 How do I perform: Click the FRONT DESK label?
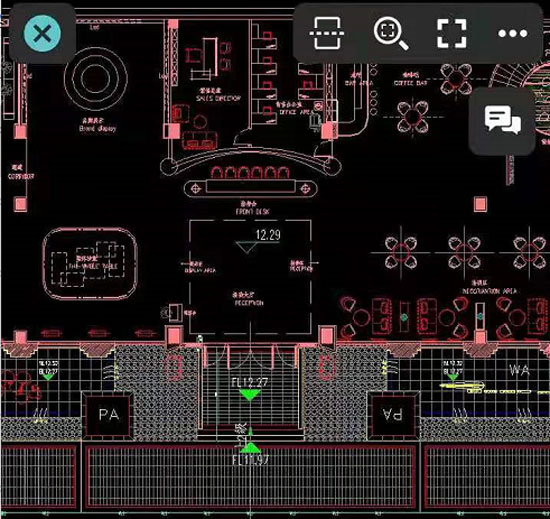[x=252, y=212]
